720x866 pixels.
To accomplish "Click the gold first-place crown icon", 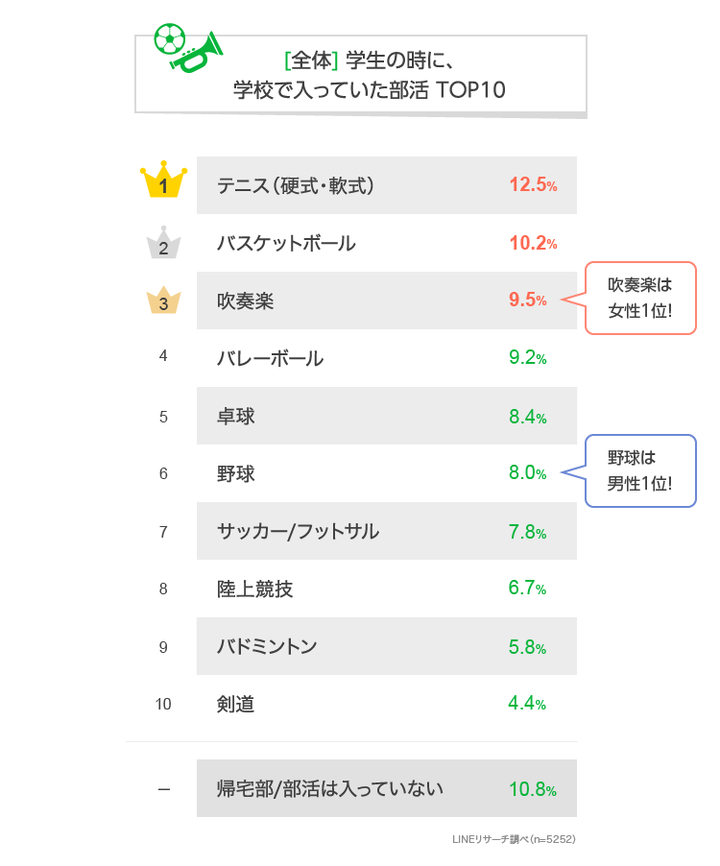I will click(163, 183).
